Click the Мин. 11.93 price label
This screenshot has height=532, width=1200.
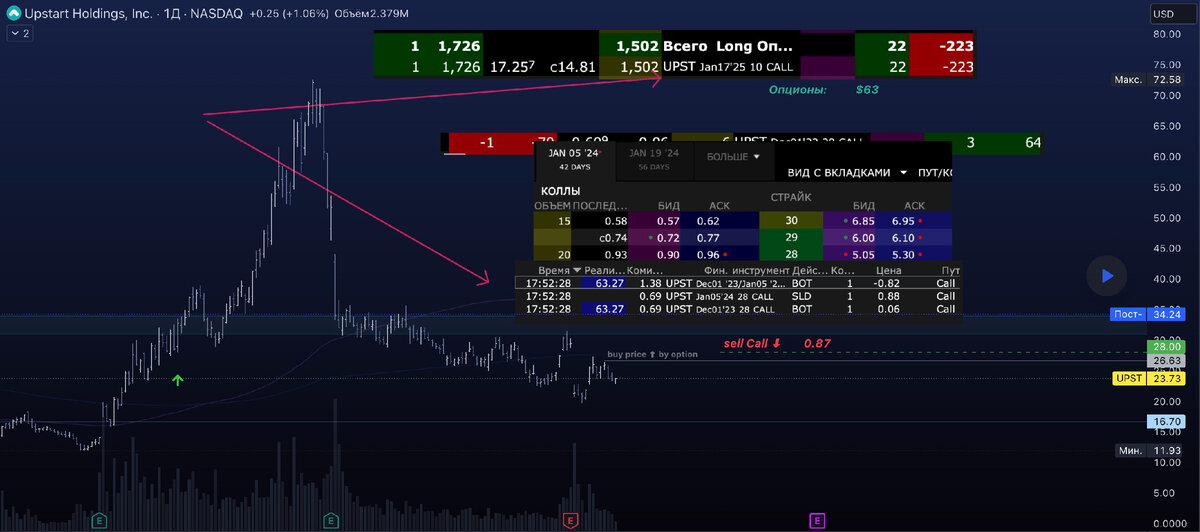tap(1148, 451)
